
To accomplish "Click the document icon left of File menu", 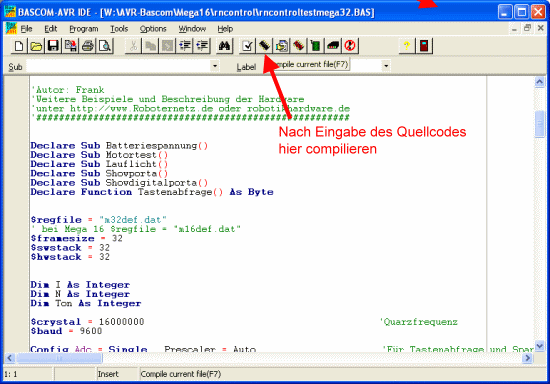I will click(x=11, y=28).
